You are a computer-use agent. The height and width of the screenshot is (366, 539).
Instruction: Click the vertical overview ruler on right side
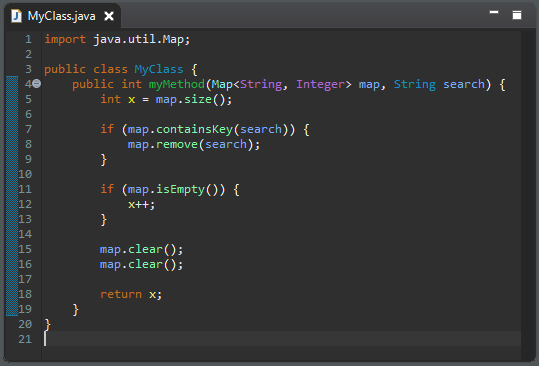tap(528, 195)
